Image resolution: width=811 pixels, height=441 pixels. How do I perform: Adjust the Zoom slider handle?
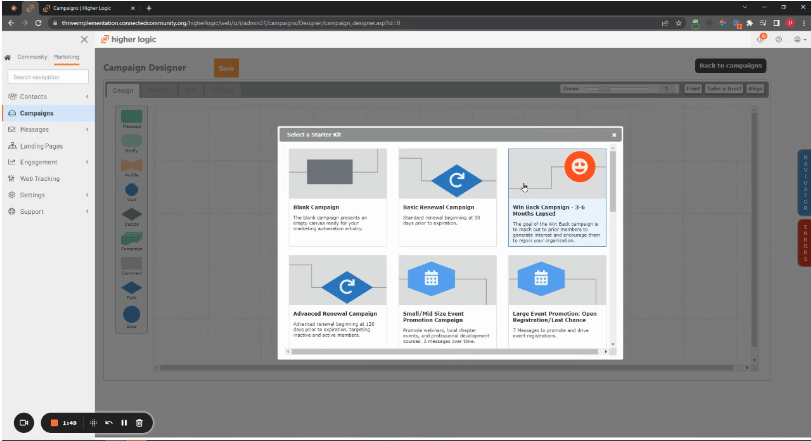coord(603,90)
